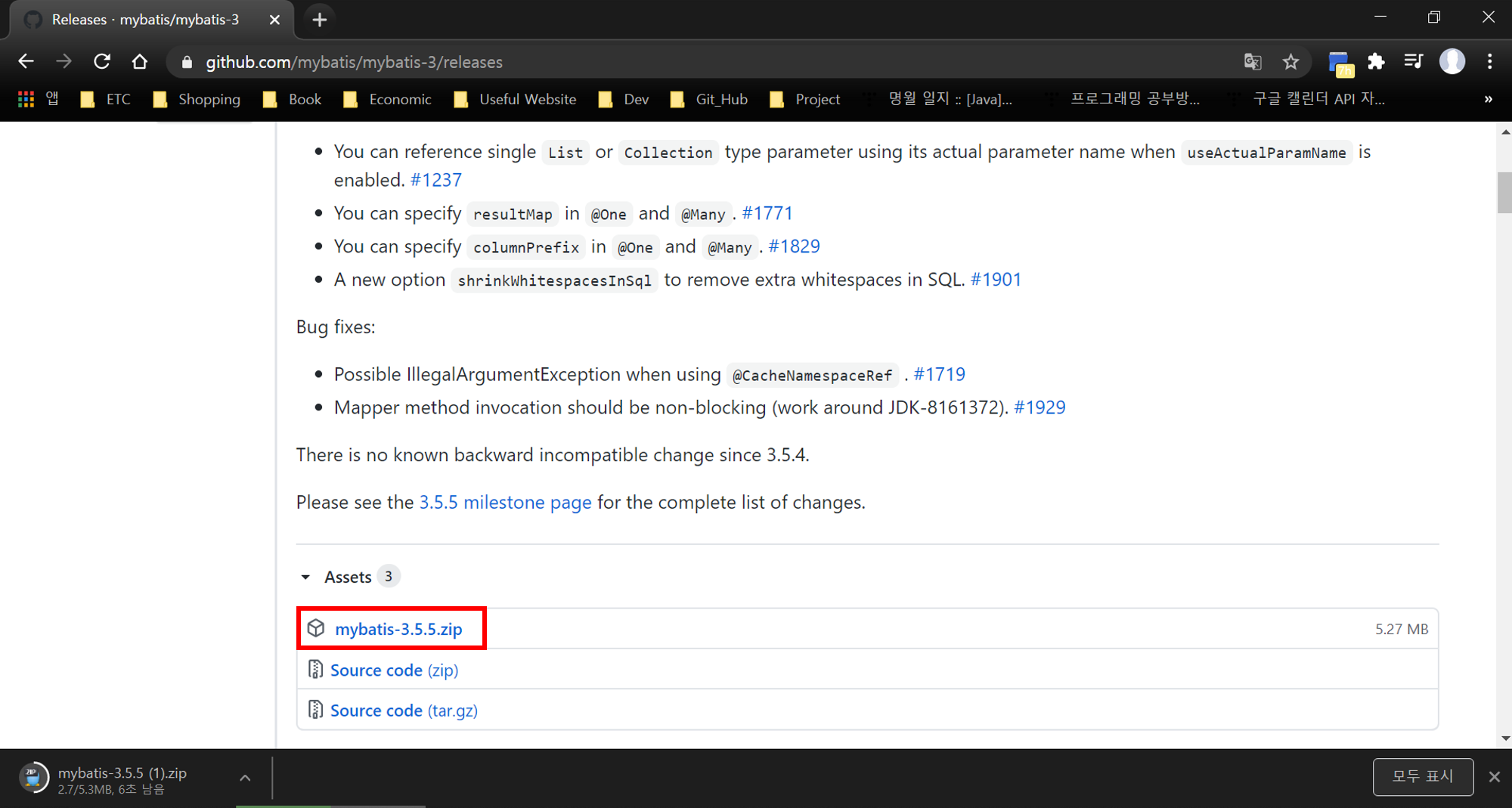1512x808 pixels.
Task: Bookmark this page with the star
Action: 1290,62
